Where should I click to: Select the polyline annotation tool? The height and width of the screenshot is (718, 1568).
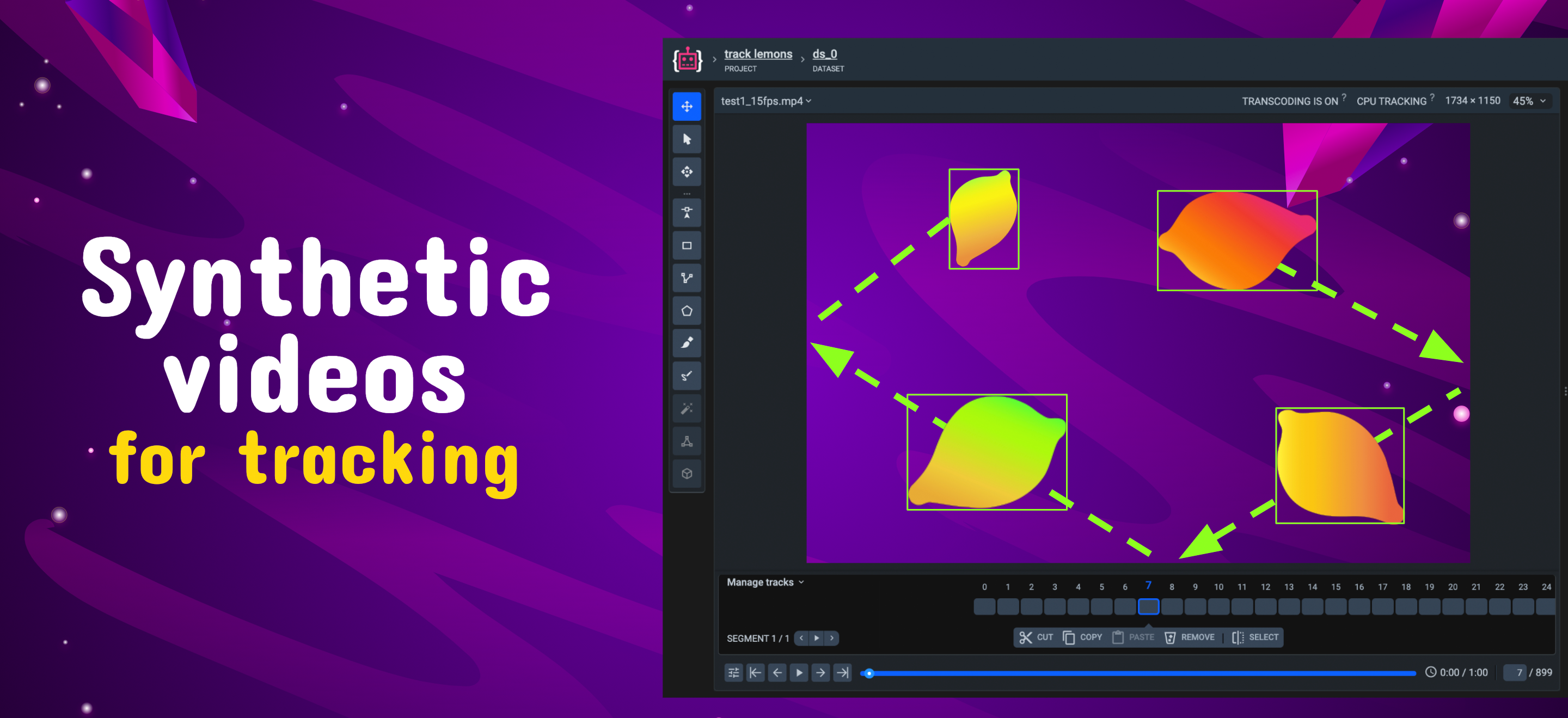tap(687, 278)
